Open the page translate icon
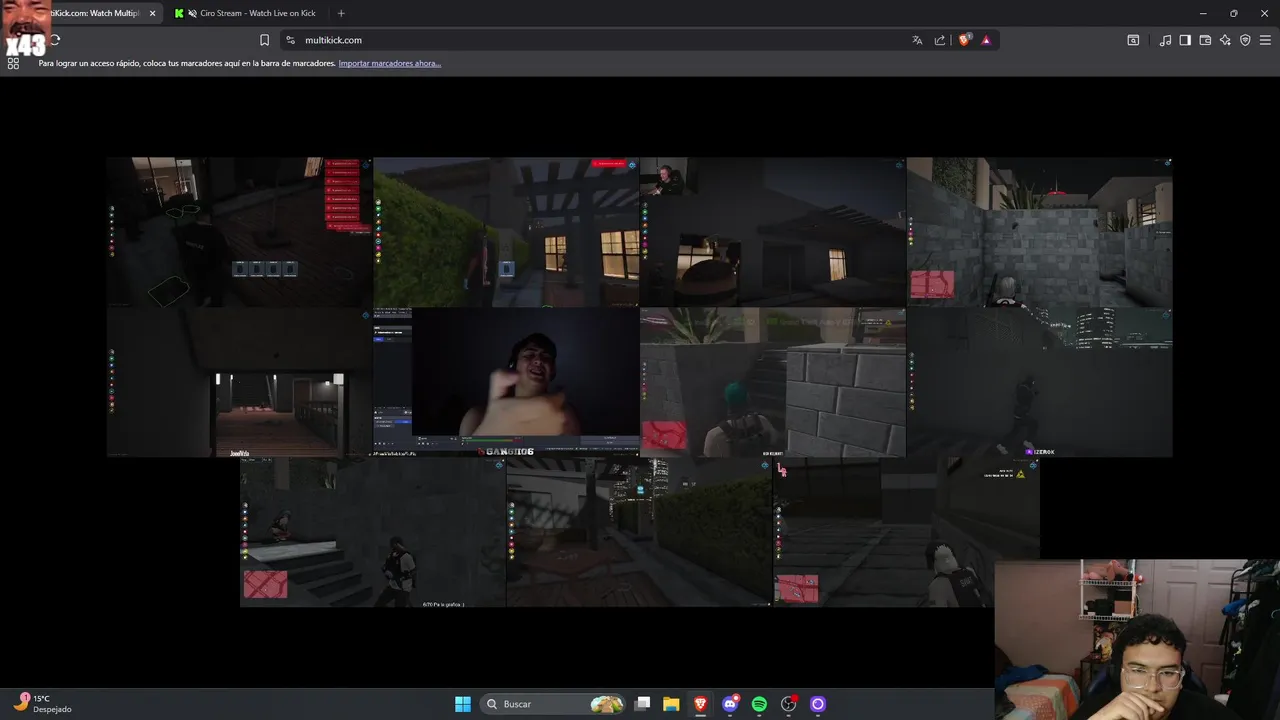This screenshot has height=720, width=1280. [x=917, y=40]
